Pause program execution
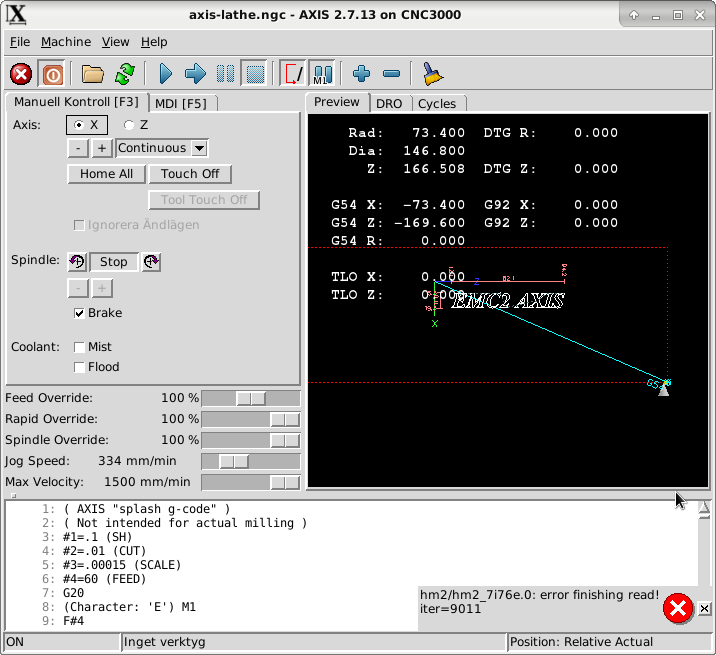The width and height of the screenshot is (716, 655). pos(225,74)
